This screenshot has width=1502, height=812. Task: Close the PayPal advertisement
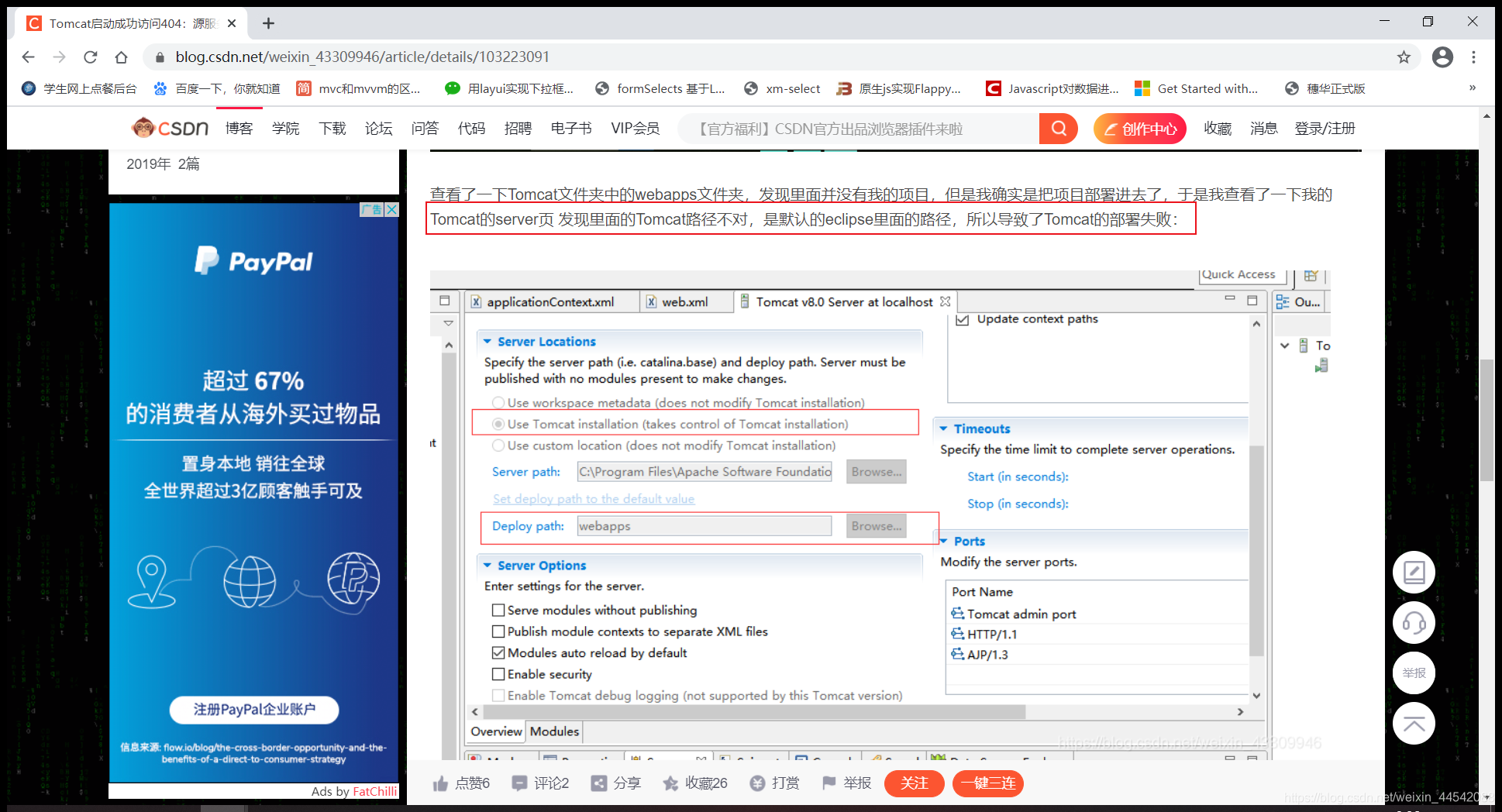coord(392,209)
